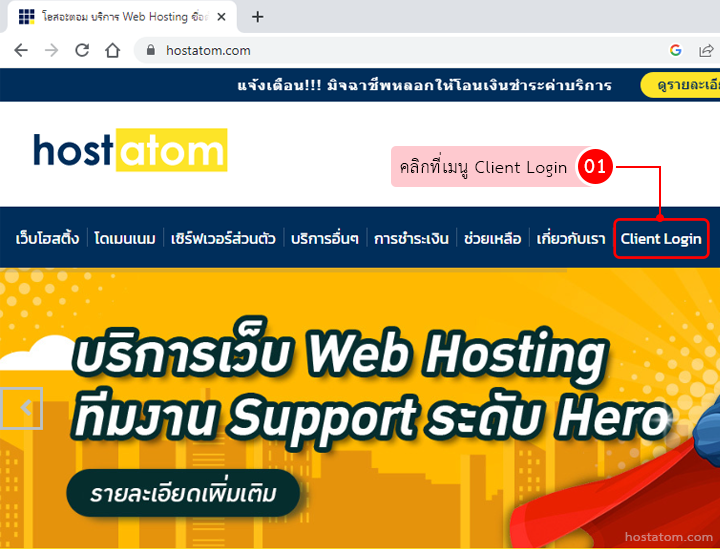The width and height of the screenshot is (720, 549).
Task: Open the ช่วยเหลือ menu
Action: coord(492,239)
